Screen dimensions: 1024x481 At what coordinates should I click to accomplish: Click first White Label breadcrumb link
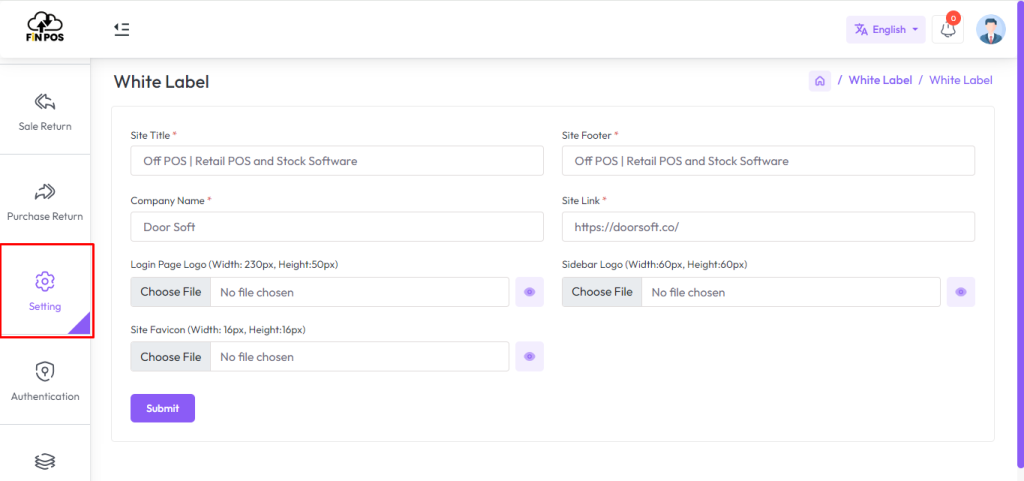pyautogui.click(x=880, y=80)
